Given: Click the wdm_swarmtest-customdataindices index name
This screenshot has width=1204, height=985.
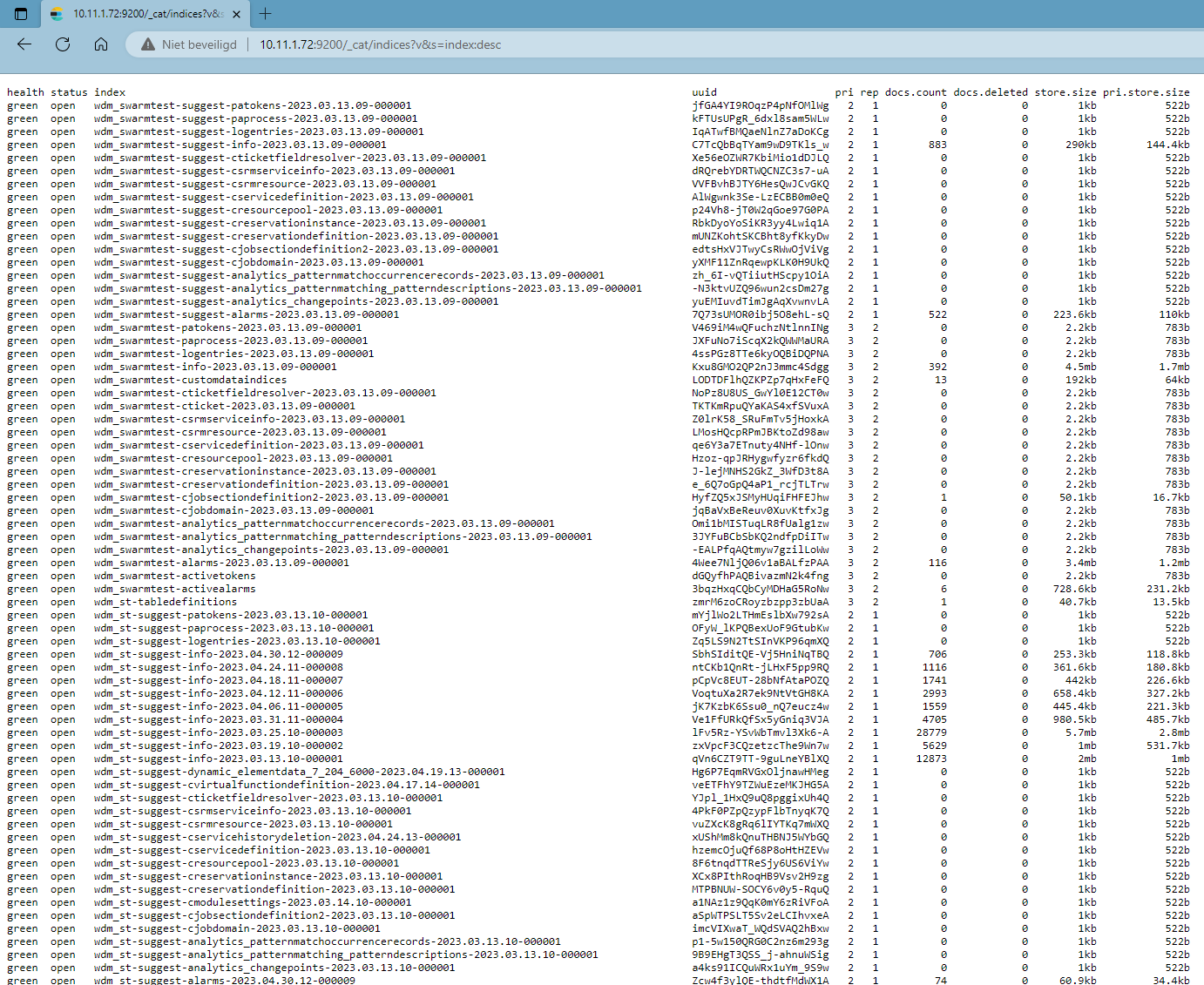Looking at the screenshot, I should click(190, 380).
